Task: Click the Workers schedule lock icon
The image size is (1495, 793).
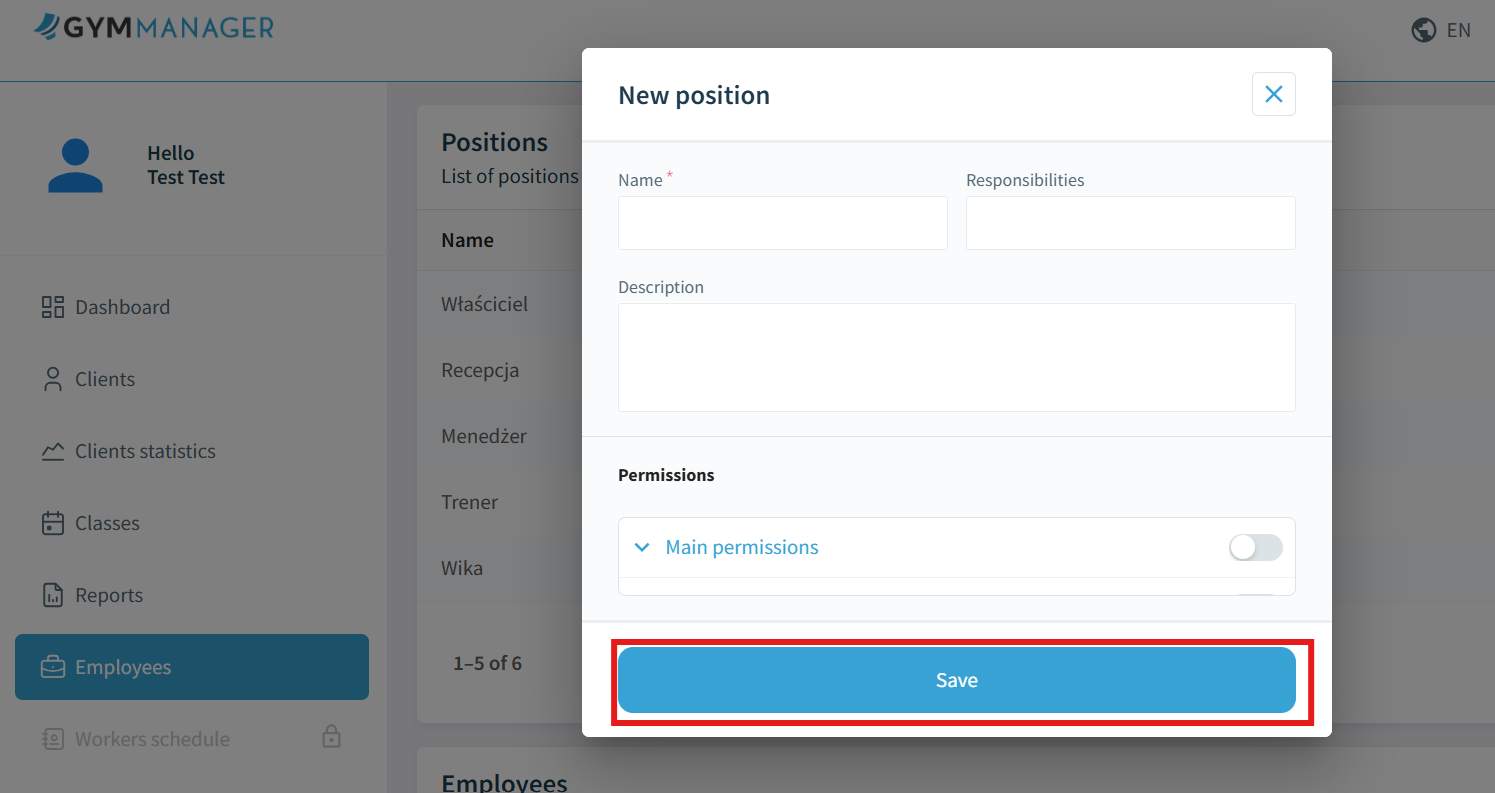Action: [331, 738]
